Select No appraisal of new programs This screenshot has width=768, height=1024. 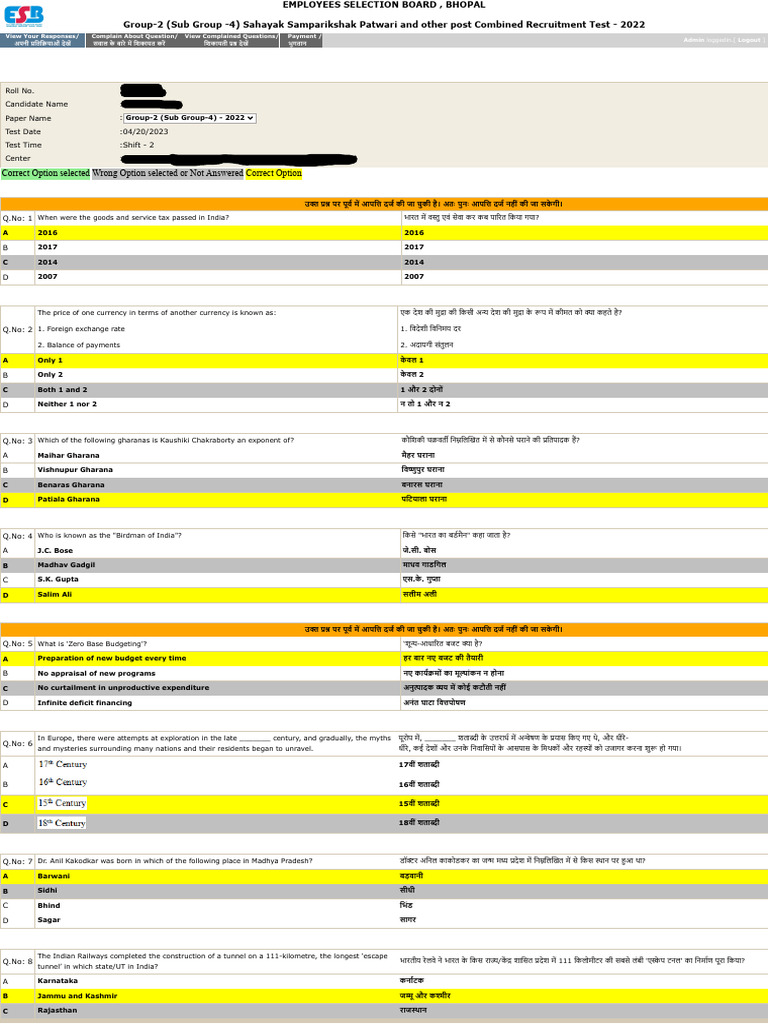click(384, 673)
